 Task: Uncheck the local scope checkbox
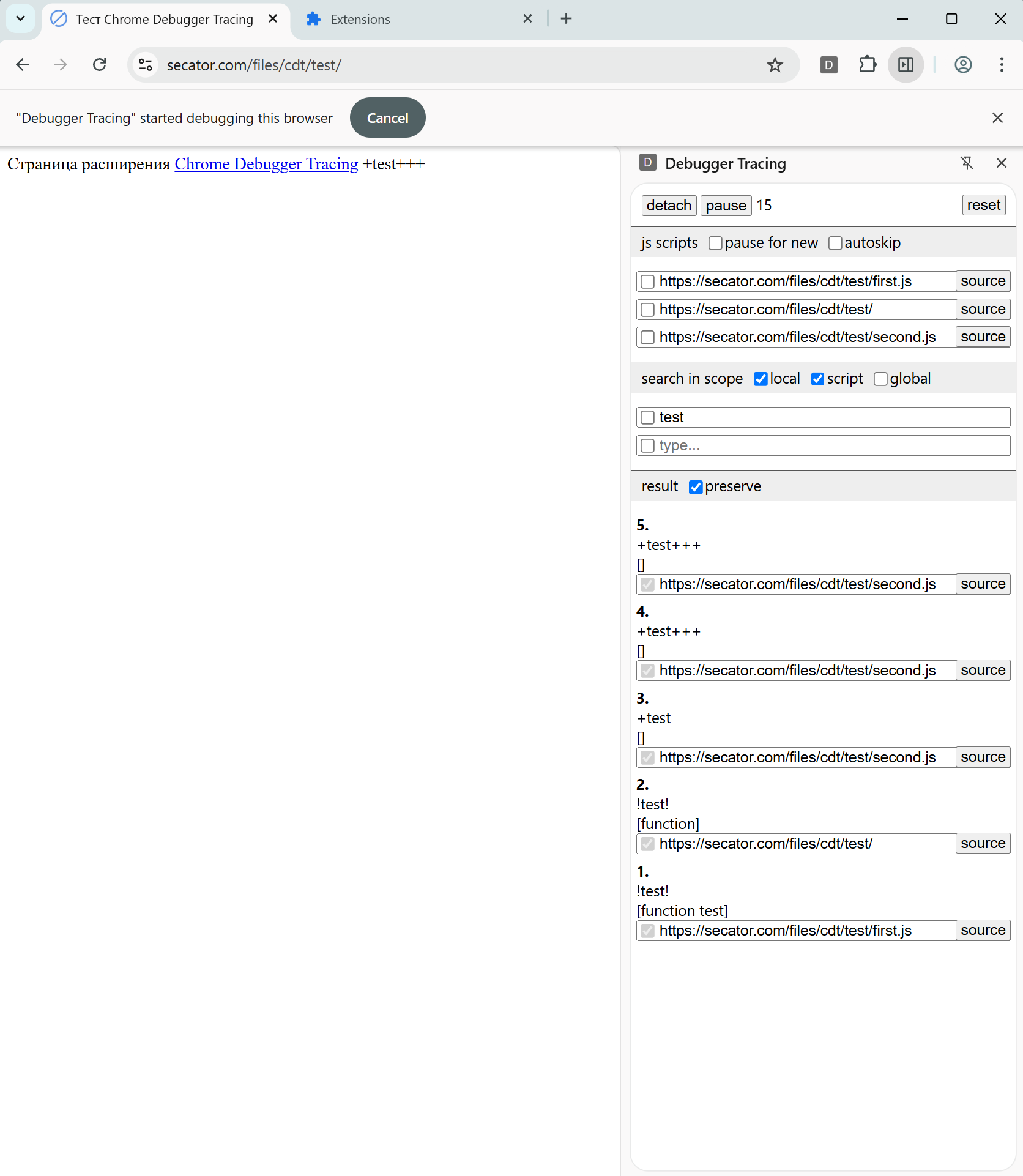point(761,379)
